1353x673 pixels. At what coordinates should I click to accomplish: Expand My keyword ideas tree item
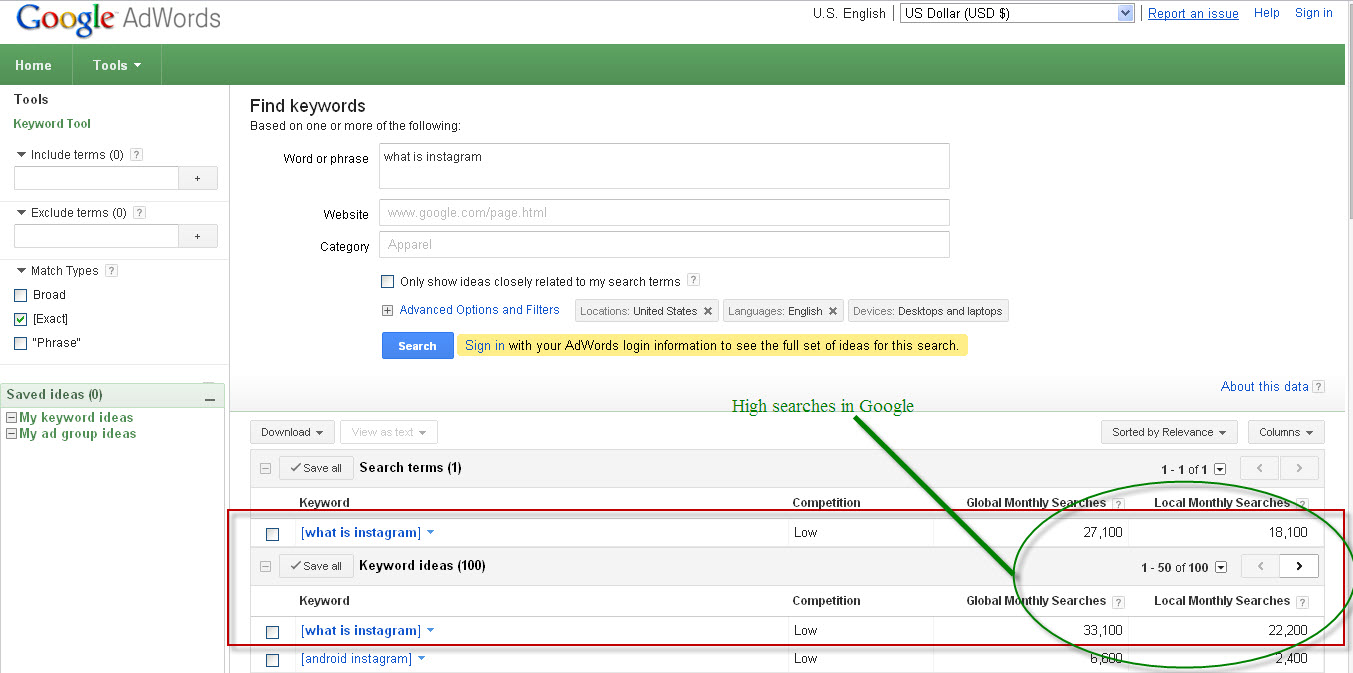(11, 418)
